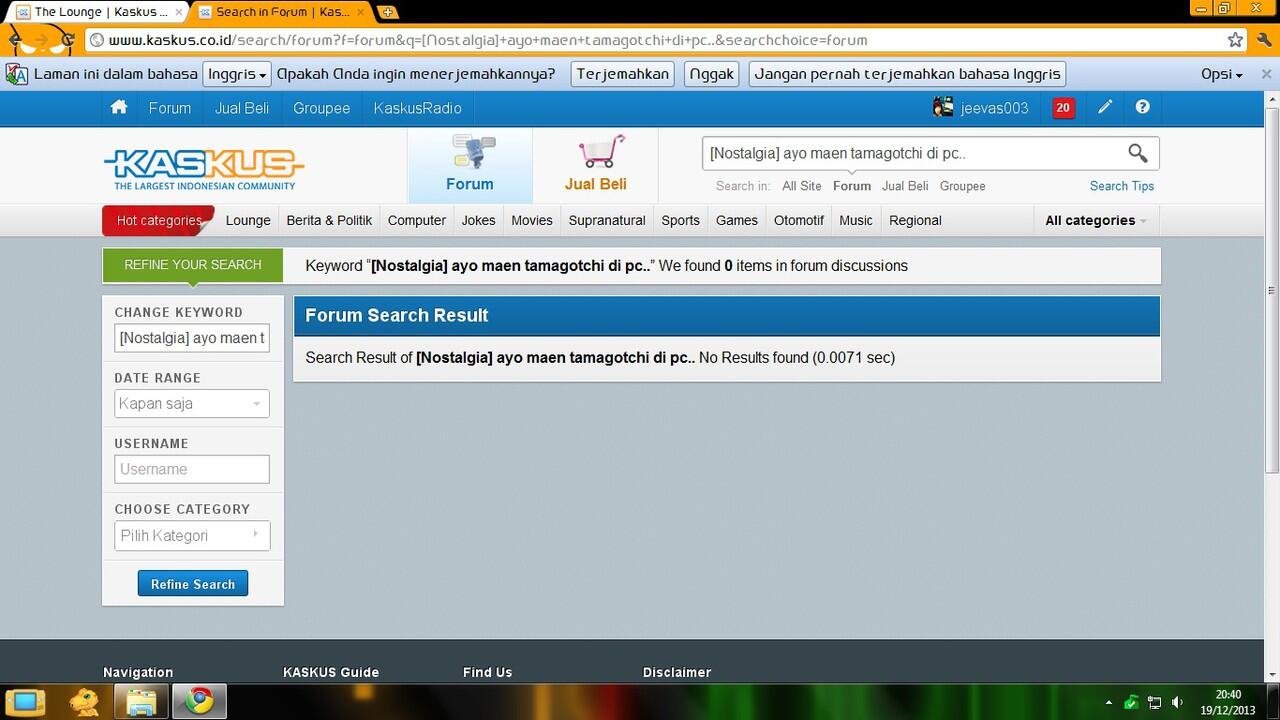Click the Hot categories button
1280x720 pixels.
(x=158, y=220)
